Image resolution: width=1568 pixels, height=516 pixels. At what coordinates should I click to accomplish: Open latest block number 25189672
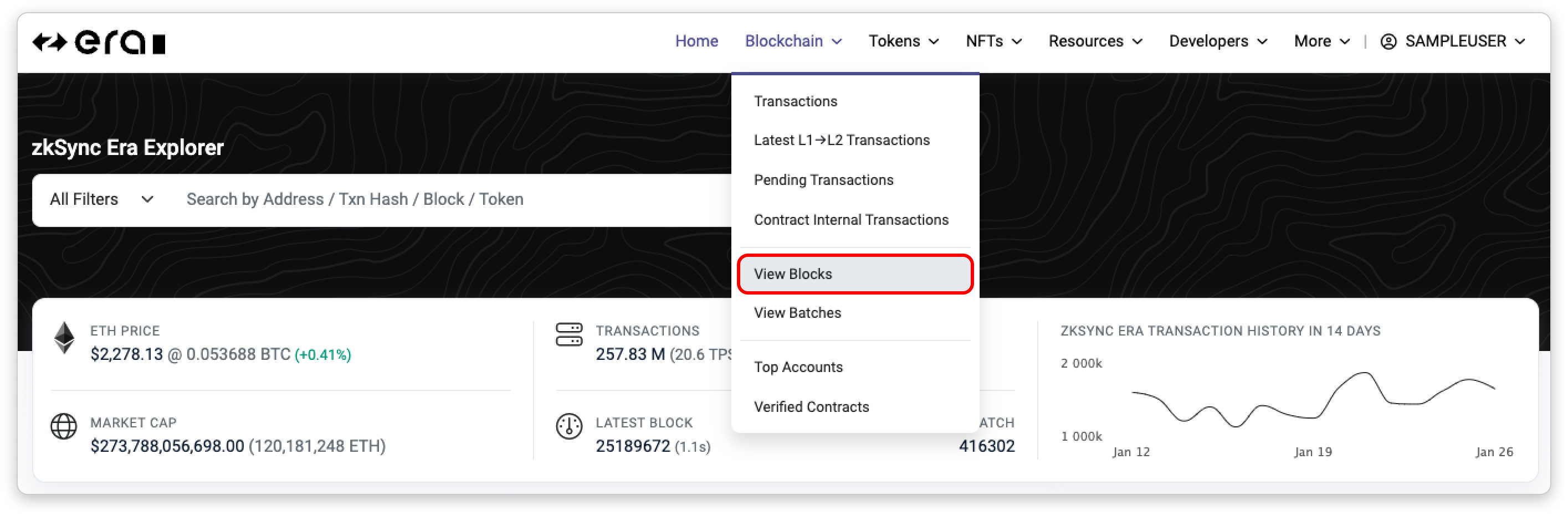[x=632, y=446]
